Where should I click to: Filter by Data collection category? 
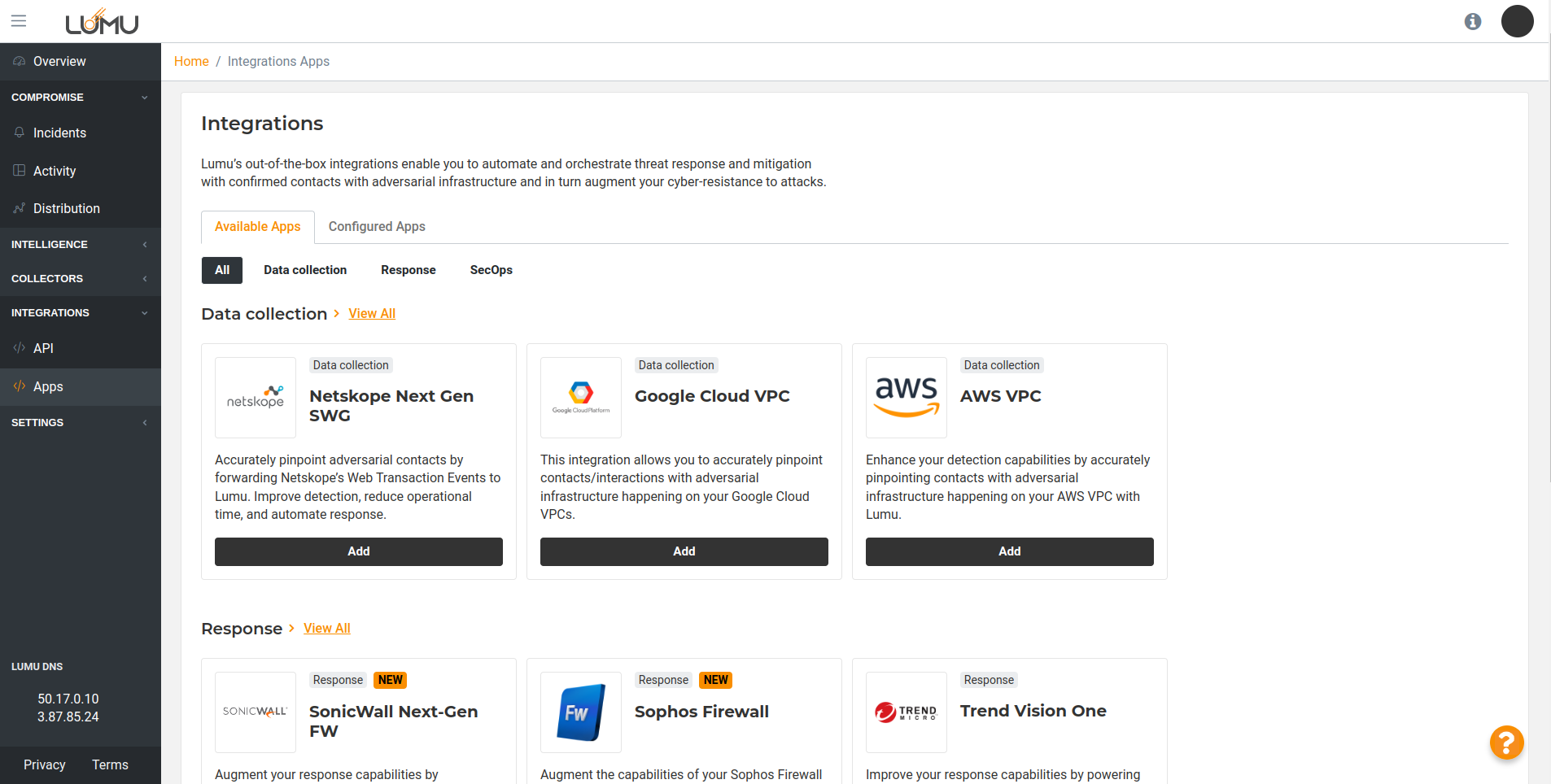[305, 270]
